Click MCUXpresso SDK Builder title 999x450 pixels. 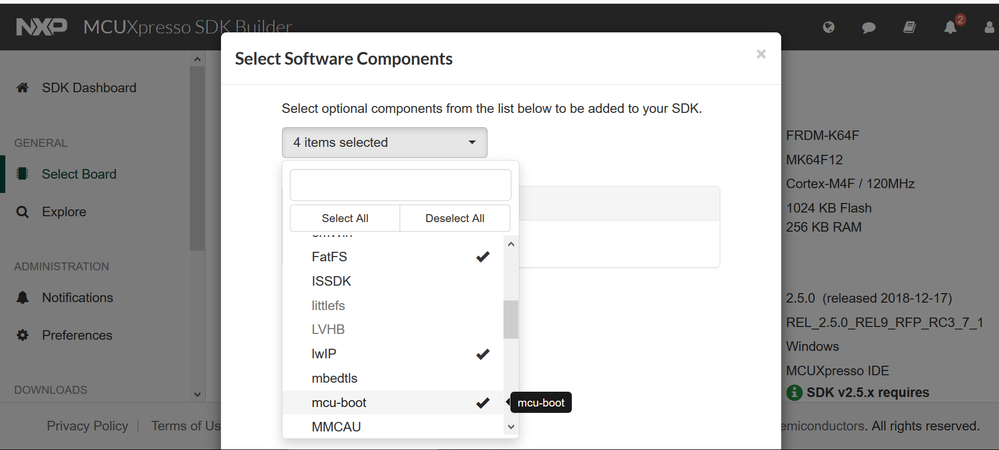pyautogui.click(x=187, y=27)
